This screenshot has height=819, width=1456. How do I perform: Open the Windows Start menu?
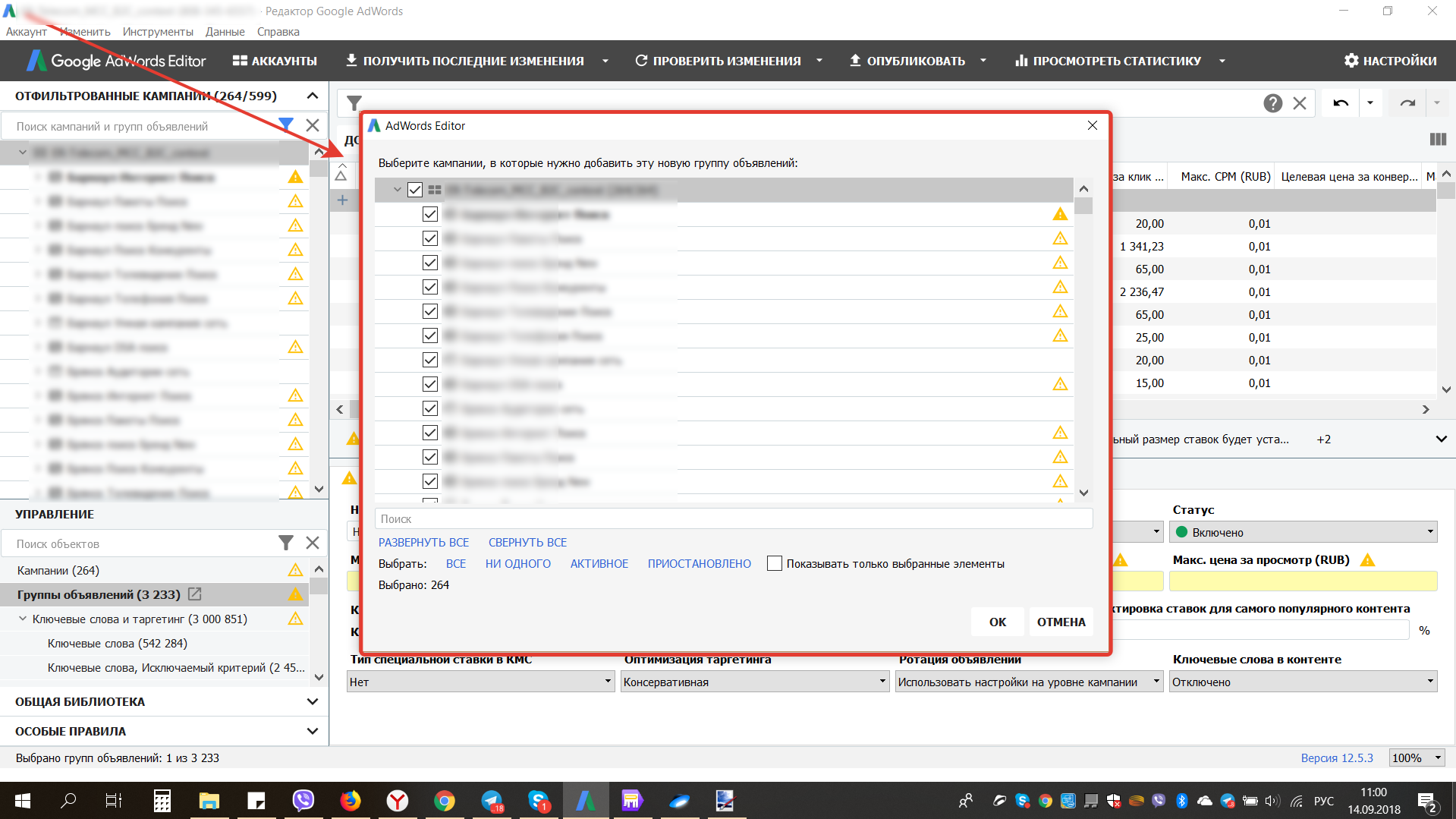point(23,801)
